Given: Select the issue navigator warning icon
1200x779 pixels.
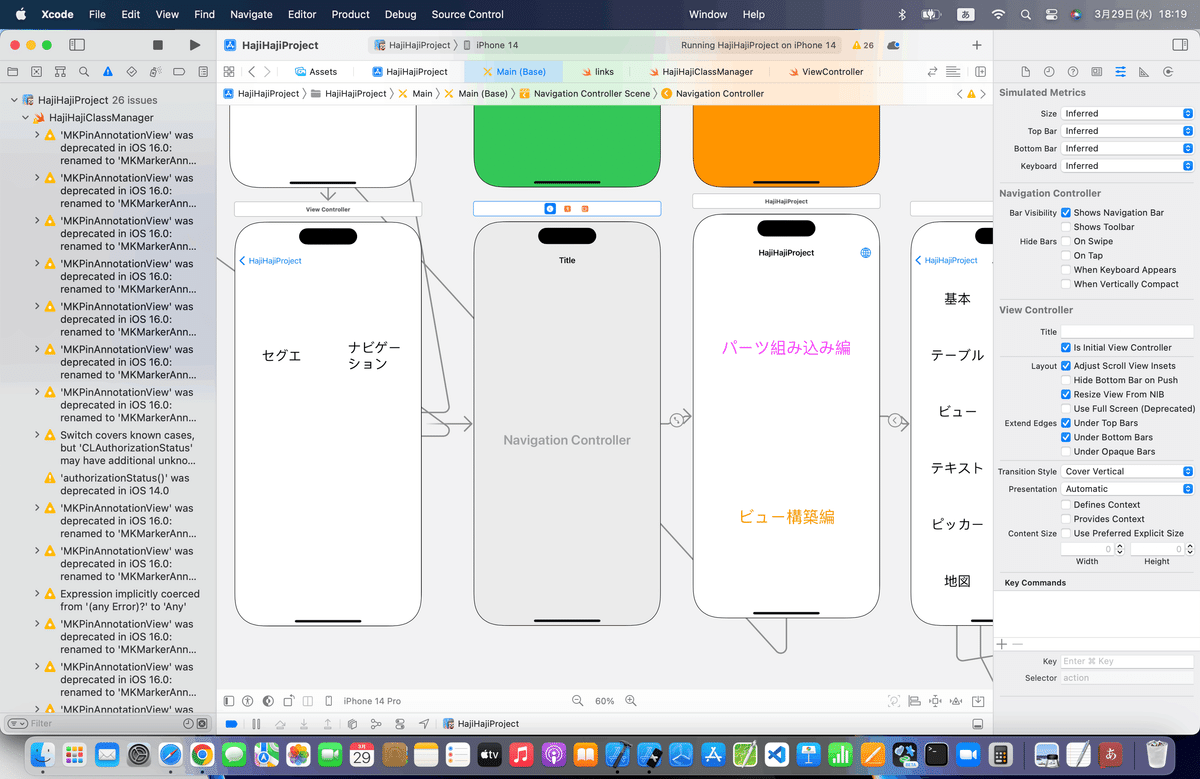Looking at the screenshot, I should pos(107,72).
